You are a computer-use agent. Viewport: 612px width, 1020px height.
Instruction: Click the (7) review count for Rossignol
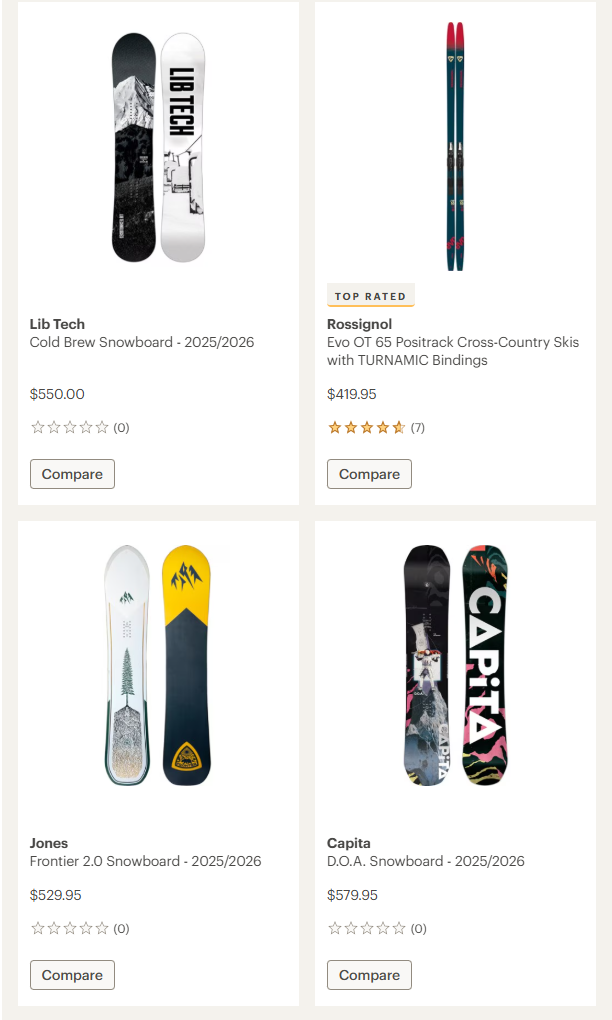point(418,428)
